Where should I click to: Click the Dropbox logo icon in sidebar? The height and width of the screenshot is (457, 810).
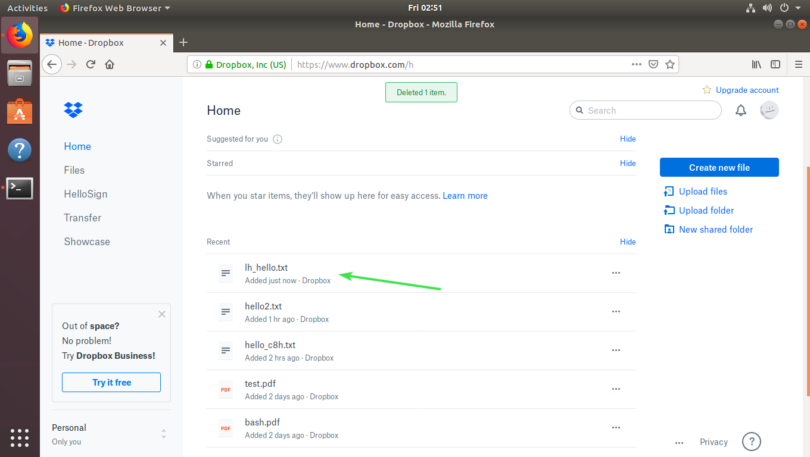click(73, 109)
